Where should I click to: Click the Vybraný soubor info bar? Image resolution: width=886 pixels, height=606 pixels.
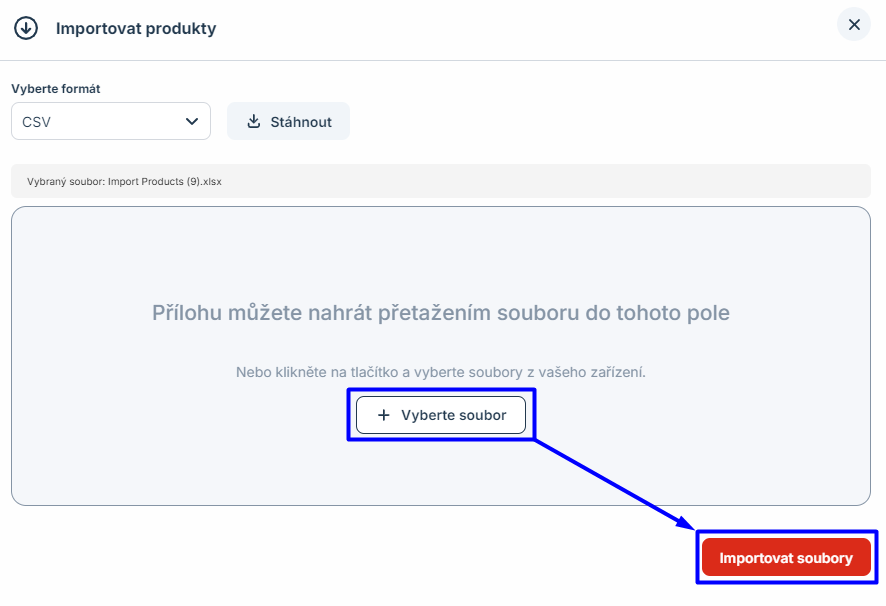coord(500,182)
